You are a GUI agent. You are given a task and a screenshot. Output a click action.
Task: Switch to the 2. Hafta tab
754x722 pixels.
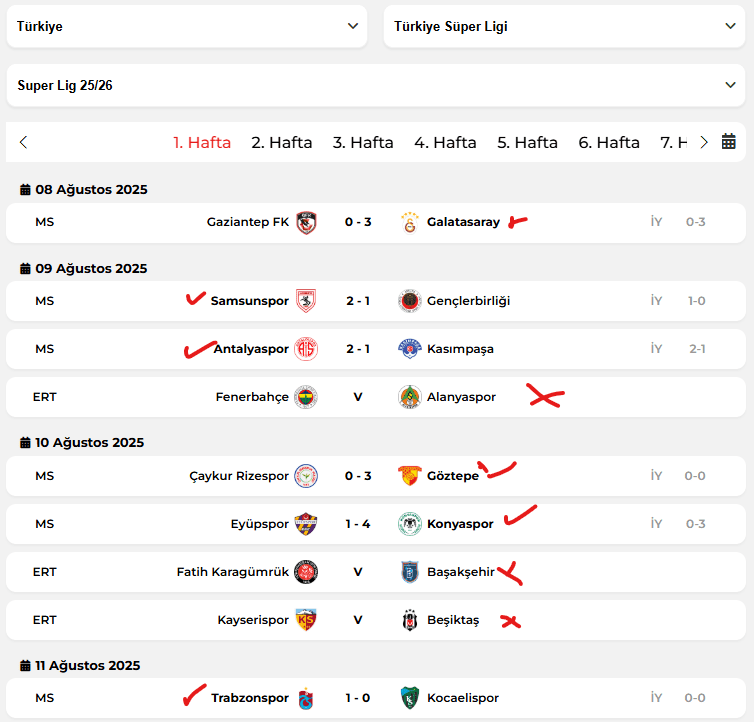coord(282,142)
